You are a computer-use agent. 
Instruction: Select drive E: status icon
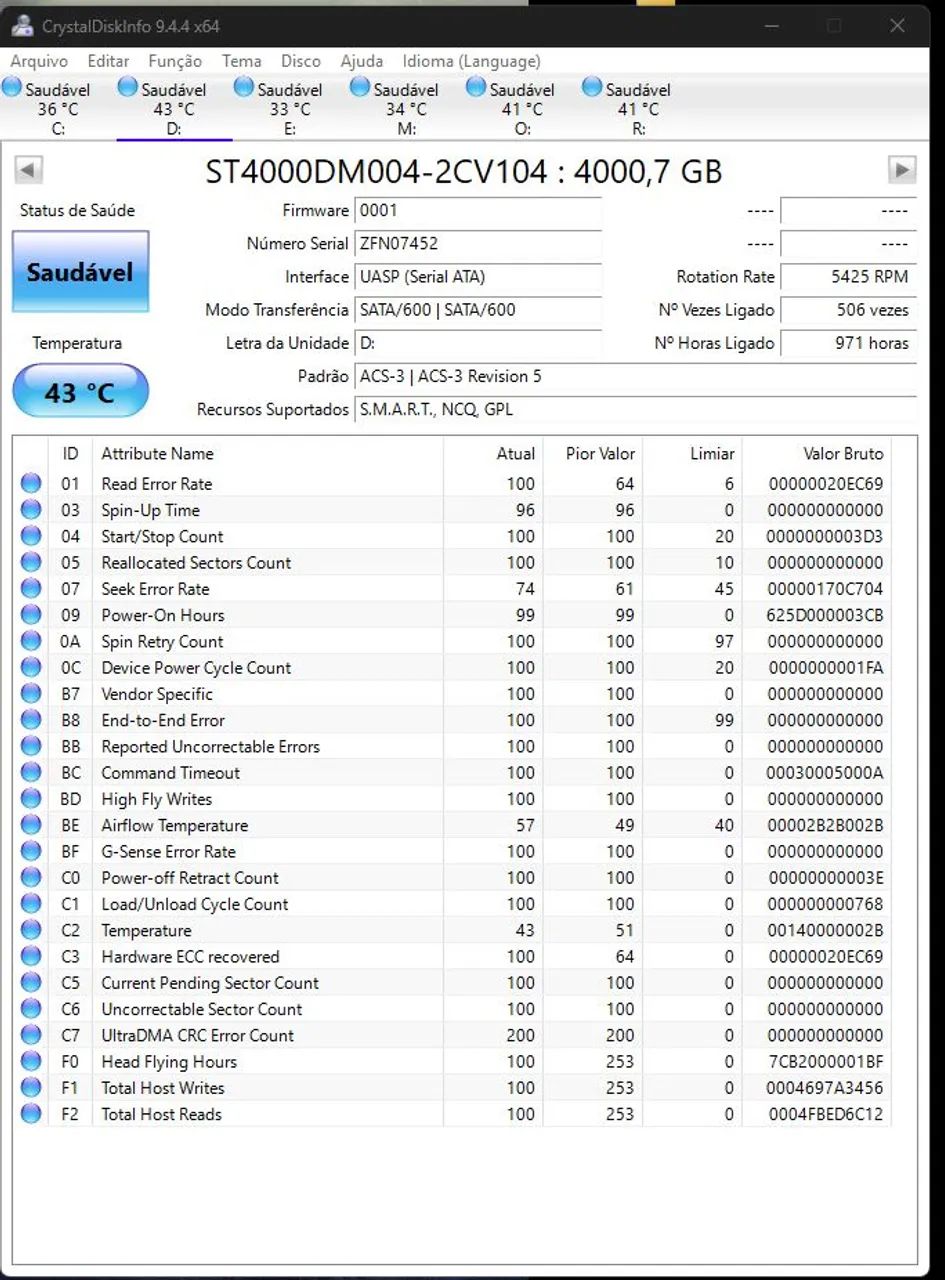pyautogui.click(x=243, y=88)
